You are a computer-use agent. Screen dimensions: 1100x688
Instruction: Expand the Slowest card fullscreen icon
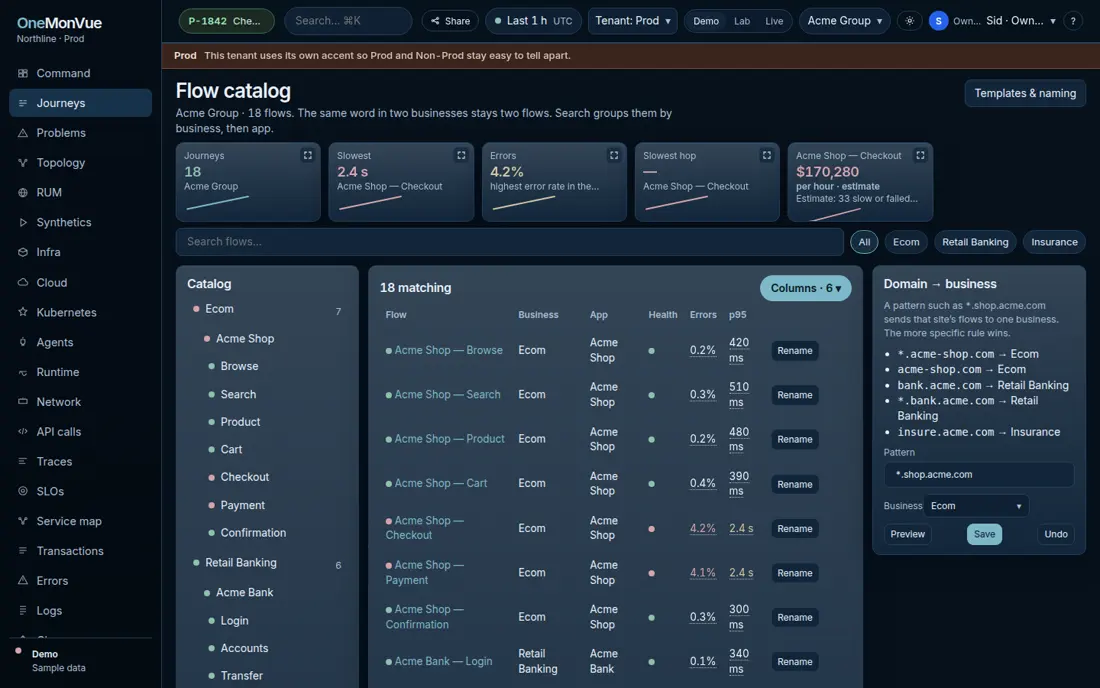coord(461,155)
